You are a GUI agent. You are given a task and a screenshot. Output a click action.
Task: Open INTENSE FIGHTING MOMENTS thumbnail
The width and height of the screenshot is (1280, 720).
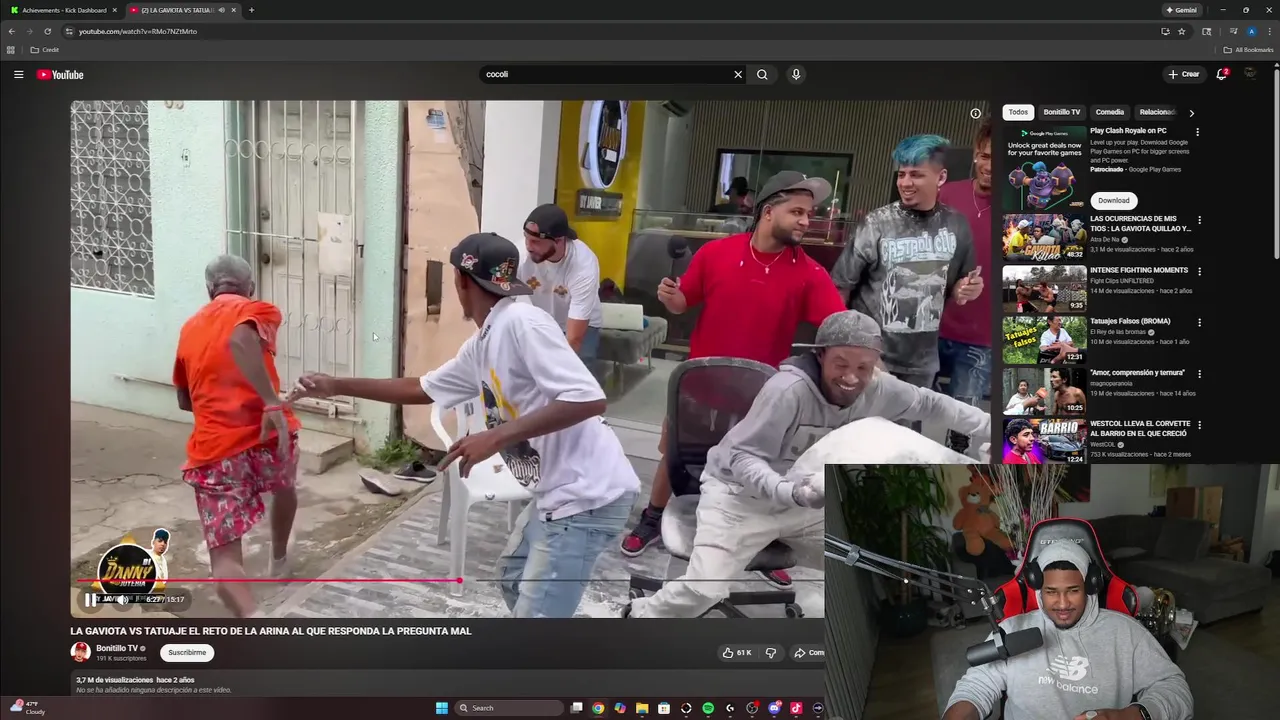pos(1044,288)
